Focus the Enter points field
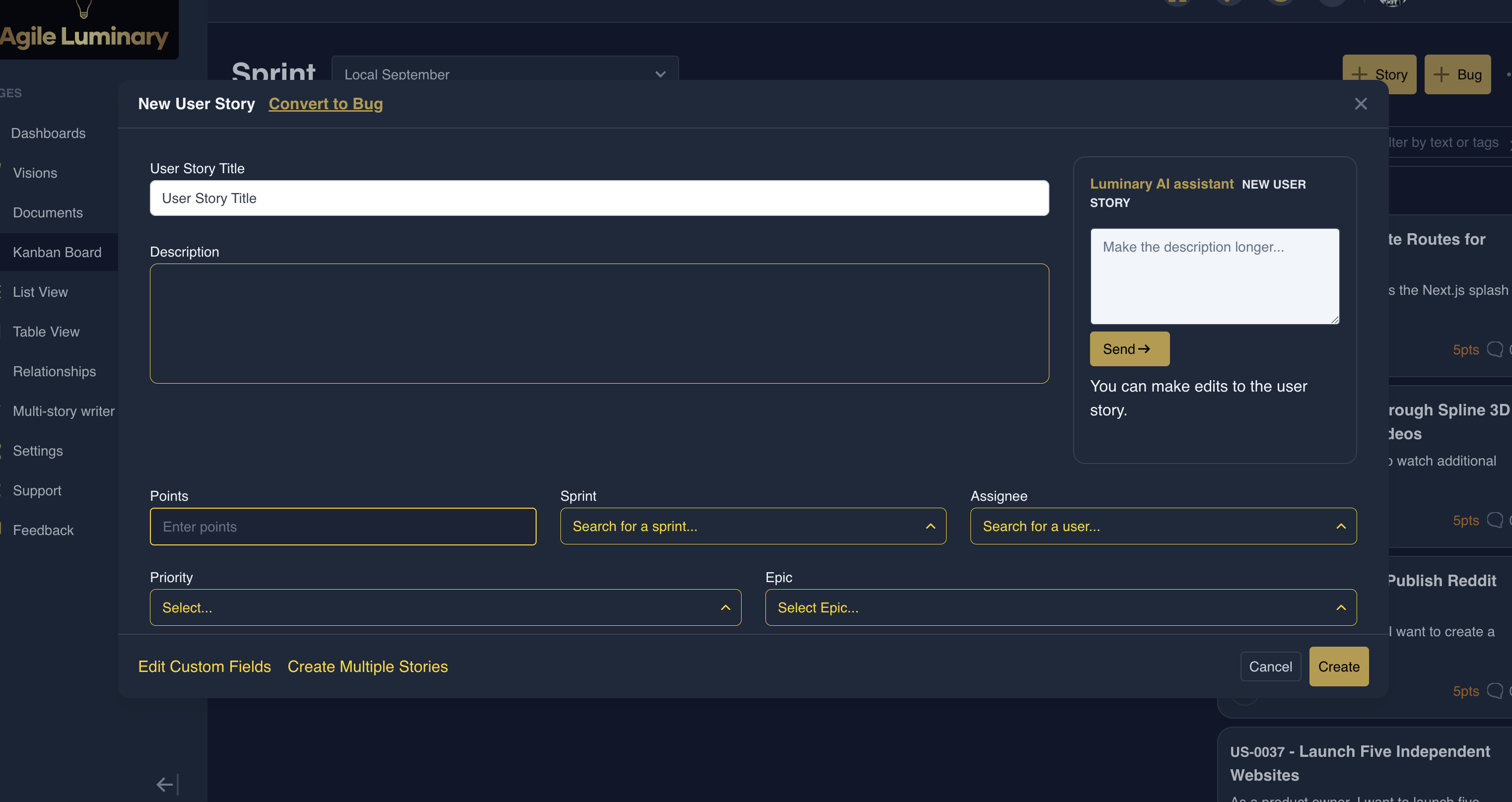Viewport: 1512px width, 802px height. click(343, 526)
